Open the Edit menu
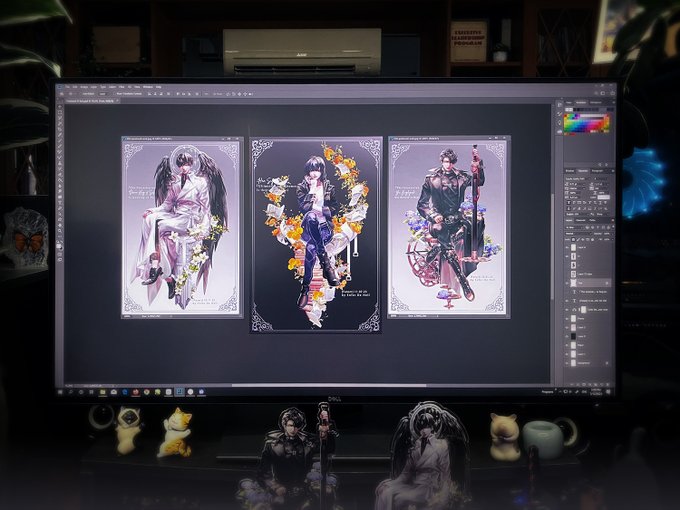The width and height of the screenshot is (680, 510). 75,87
